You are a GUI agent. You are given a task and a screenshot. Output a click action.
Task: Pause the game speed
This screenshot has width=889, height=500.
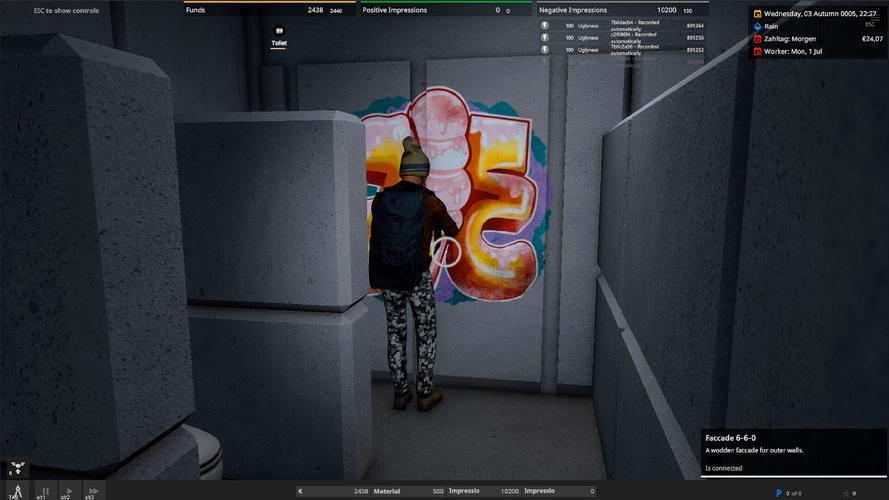click(45, 490)
